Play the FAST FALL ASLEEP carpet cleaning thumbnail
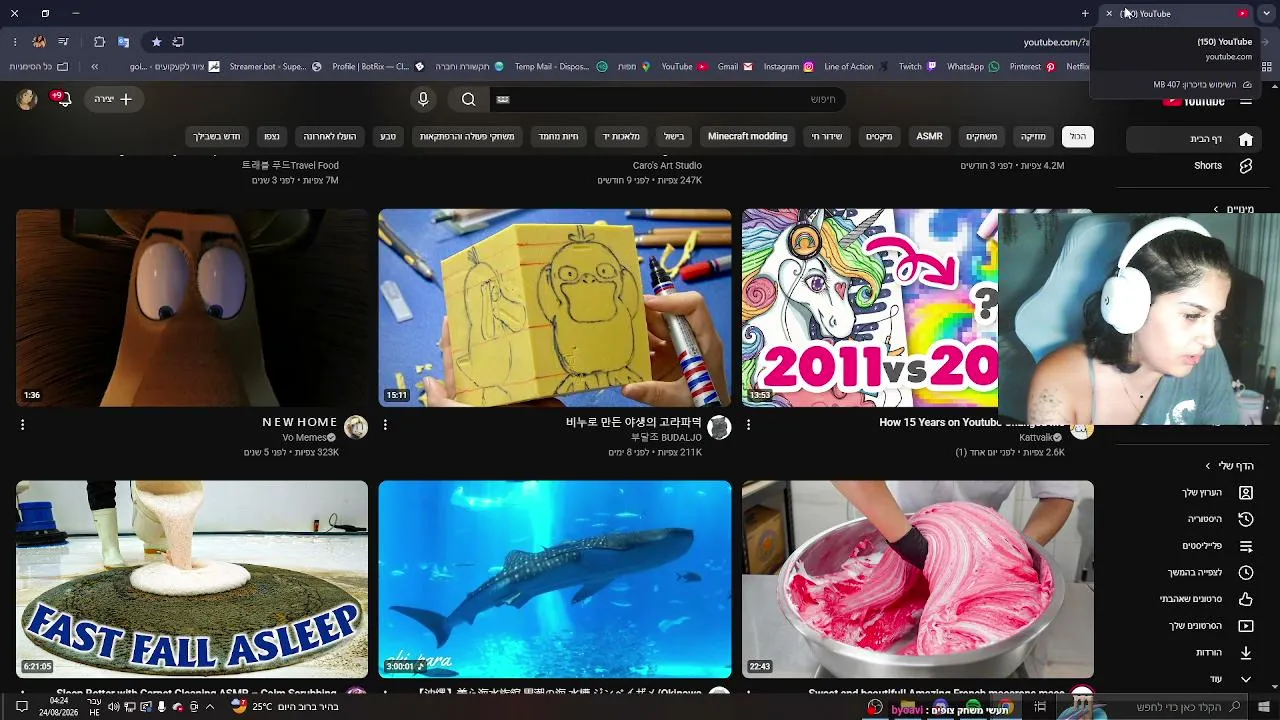This screenshot has height=720, width=1280. point(192,579)
